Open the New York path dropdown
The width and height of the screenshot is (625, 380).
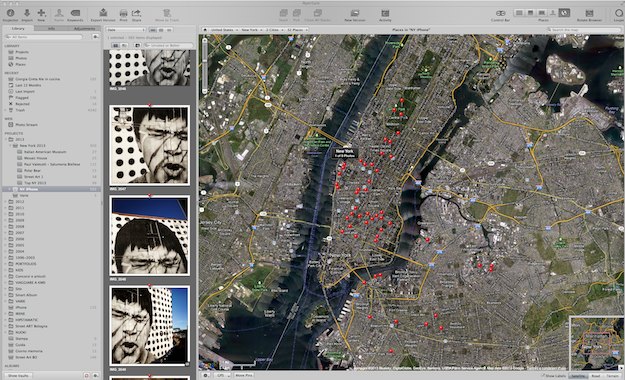pos(251,30)
